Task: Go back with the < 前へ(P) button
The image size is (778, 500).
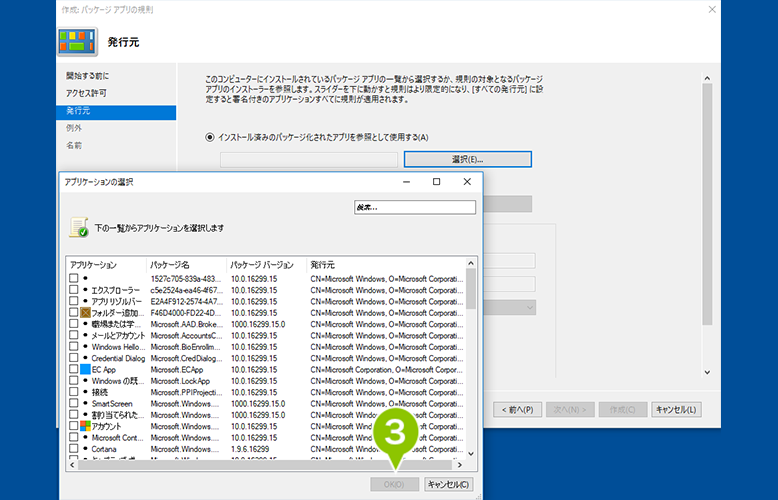Action: click(517, 410)
